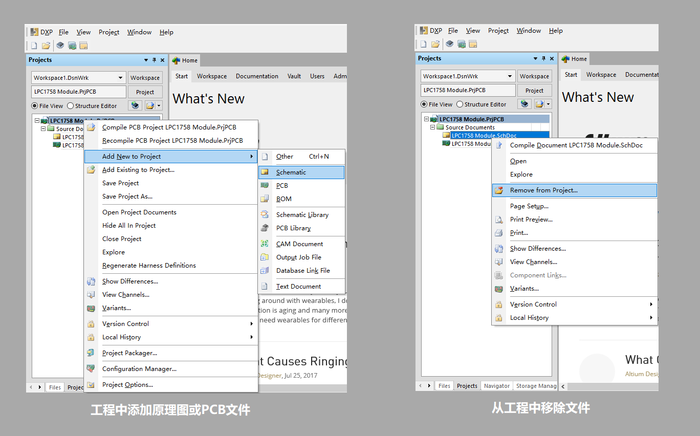The width and height of the screenshot is (700, 436).
Task: Click Text Document icon in submenu
Action: pos(265,287)
